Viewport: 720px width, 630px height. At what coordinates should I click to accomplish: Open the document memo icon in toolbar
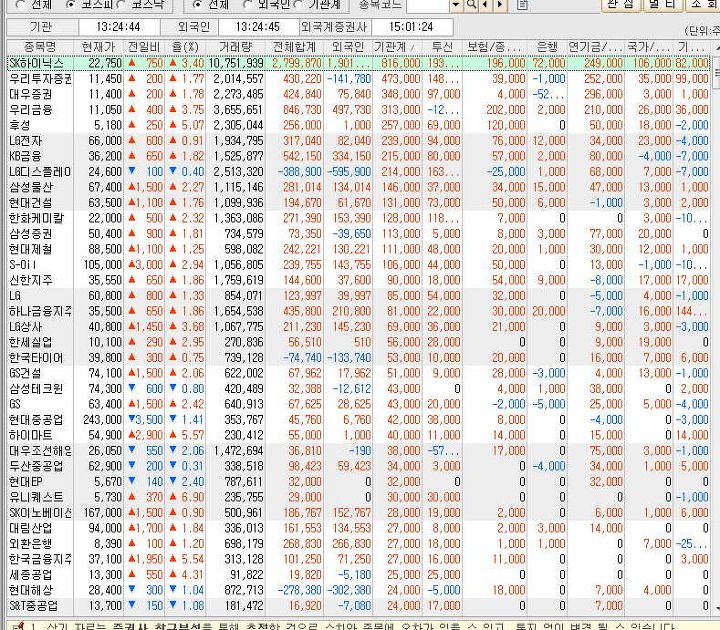click(522, 5)
